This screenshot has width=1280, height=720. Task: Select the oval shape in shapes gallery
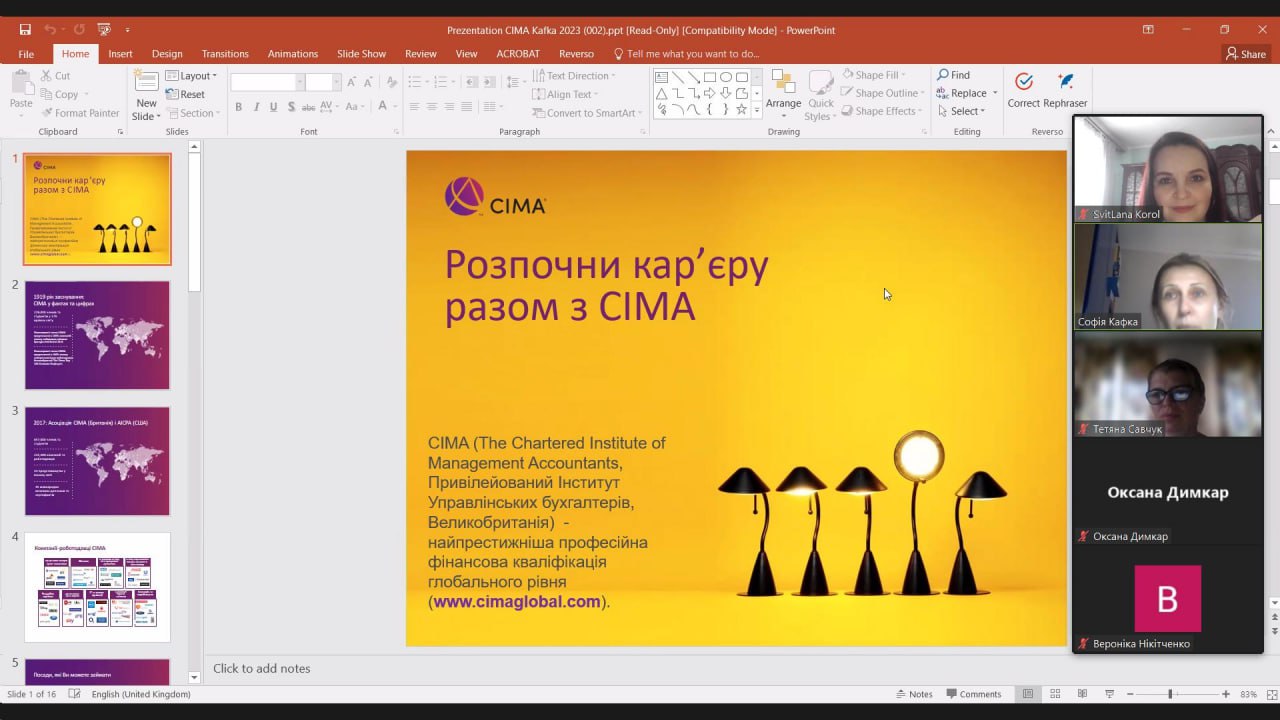coord(725,77)
